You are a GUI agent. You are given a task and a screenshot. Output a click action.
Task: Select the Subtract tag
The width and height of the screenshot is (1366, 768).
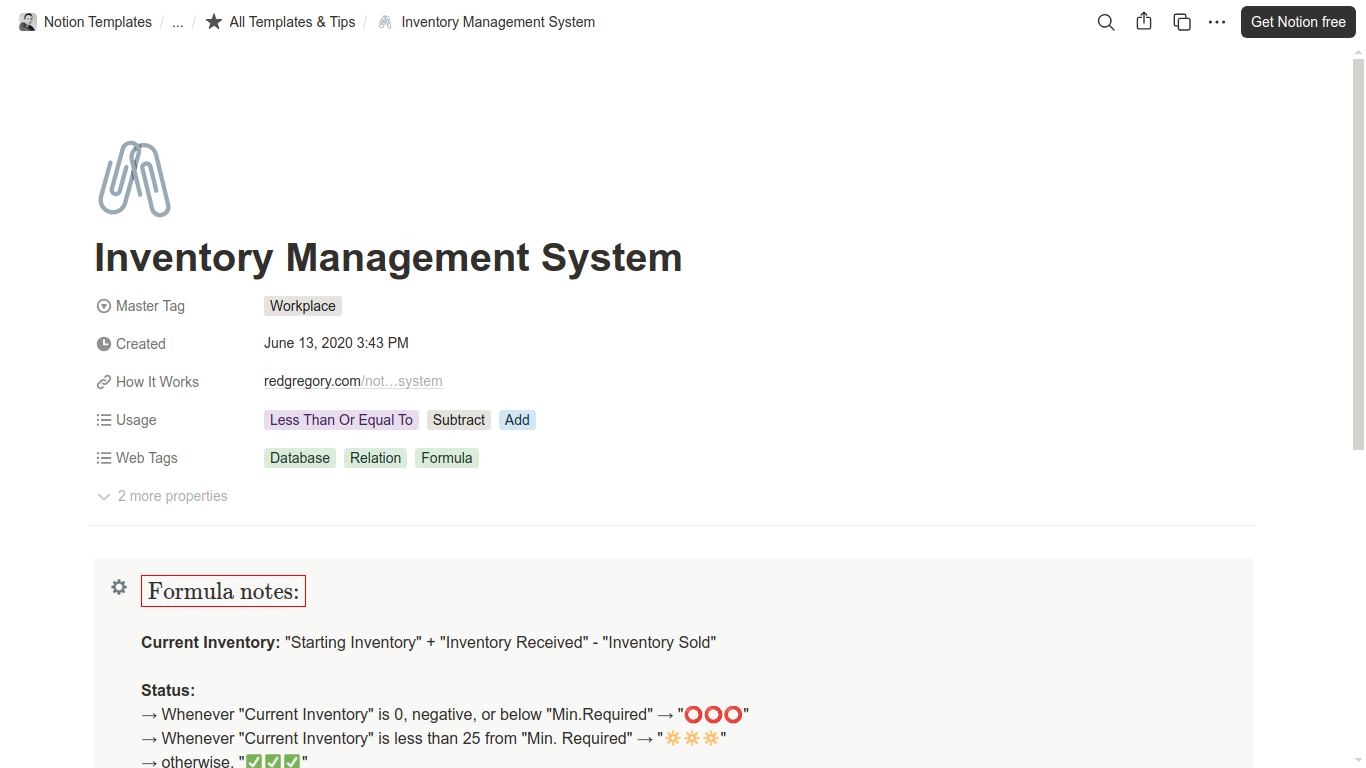[459, 420]
